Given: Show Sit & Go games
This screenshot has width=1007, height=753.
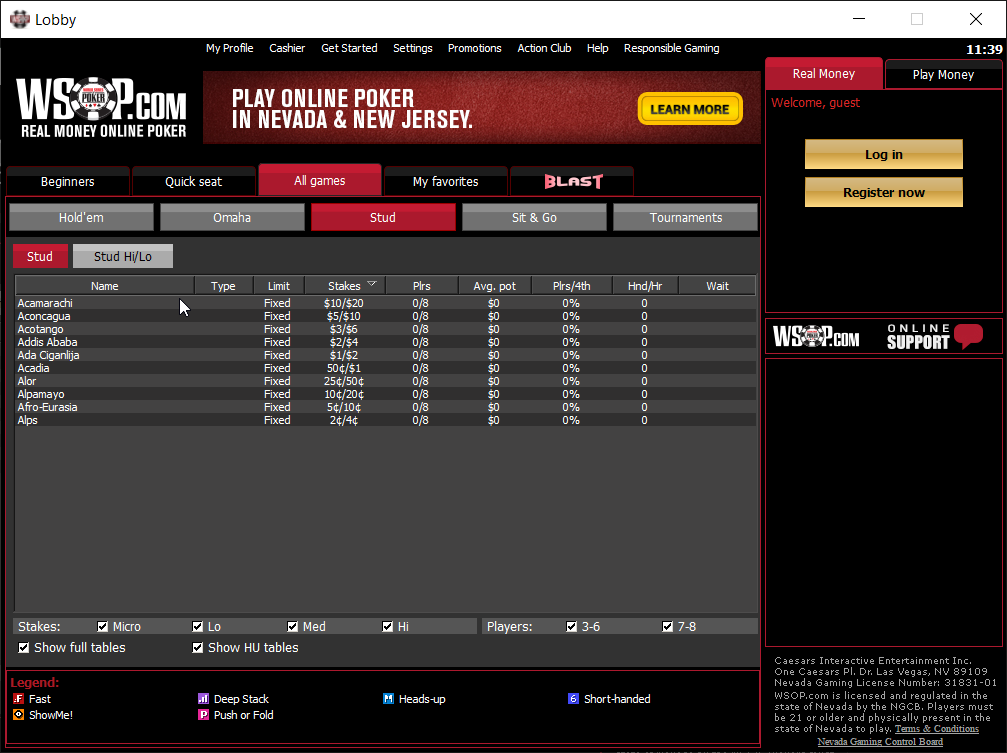Looking at the screenshot, I should 534,217.
